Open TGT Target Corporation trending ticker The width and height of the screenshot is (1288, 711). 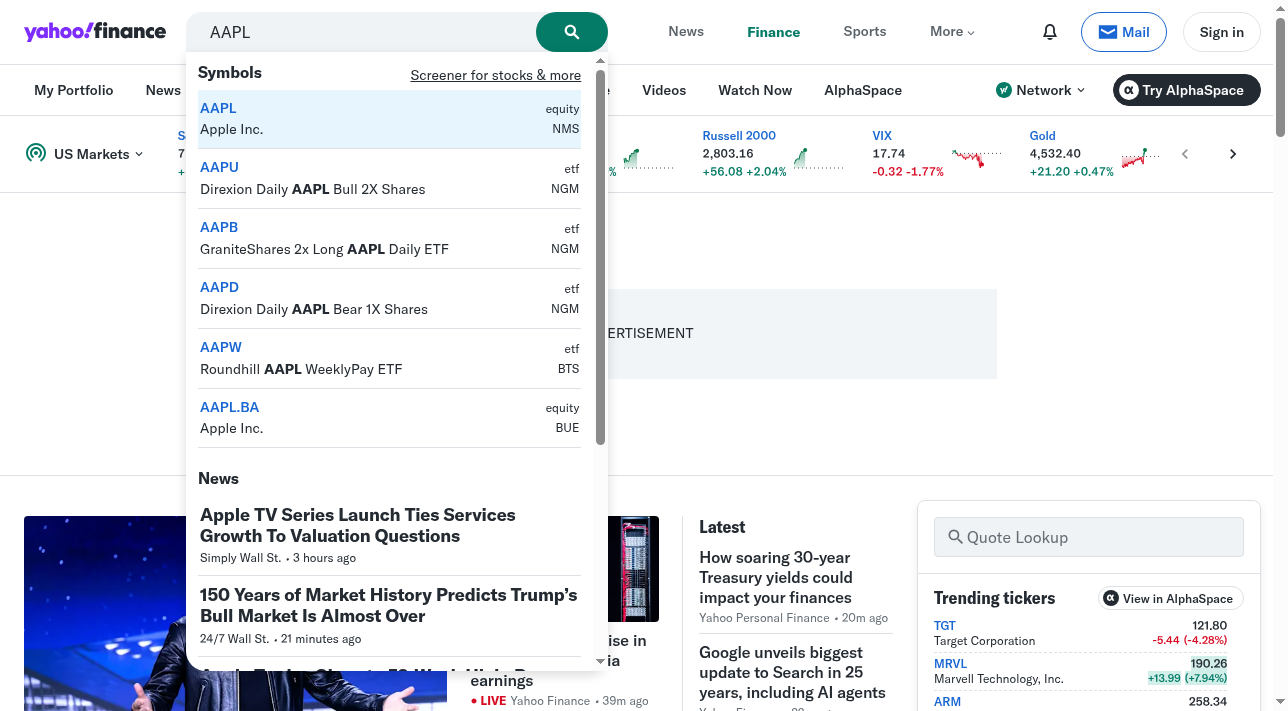(x=1080, y=633)
